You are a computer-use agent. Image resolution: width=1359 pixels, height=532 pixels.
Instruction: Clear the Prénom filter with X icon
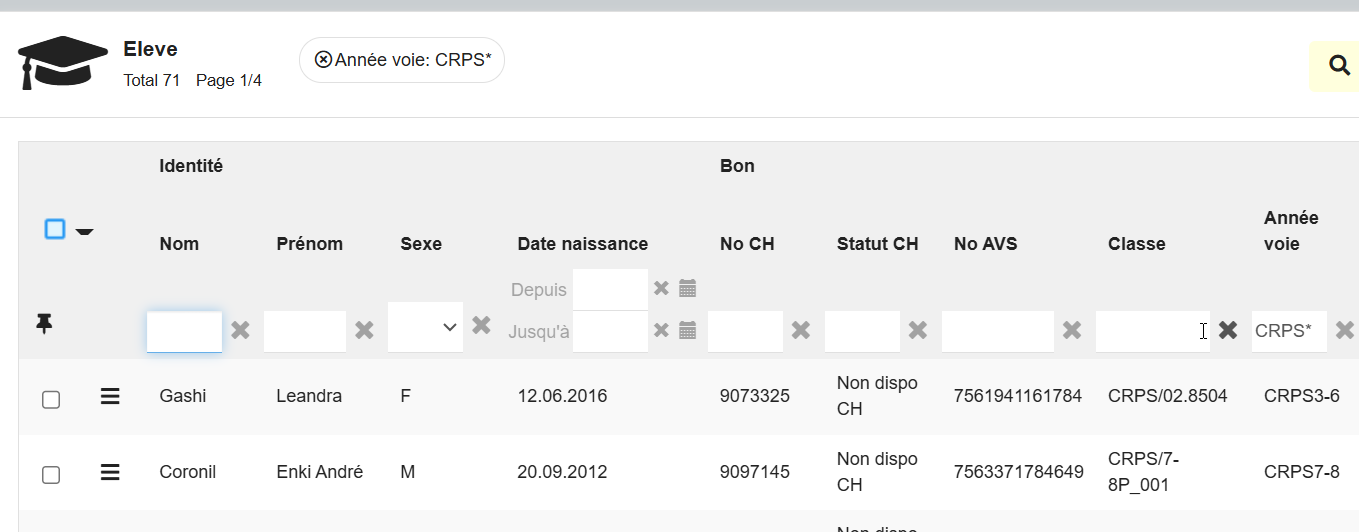(364, 330)
